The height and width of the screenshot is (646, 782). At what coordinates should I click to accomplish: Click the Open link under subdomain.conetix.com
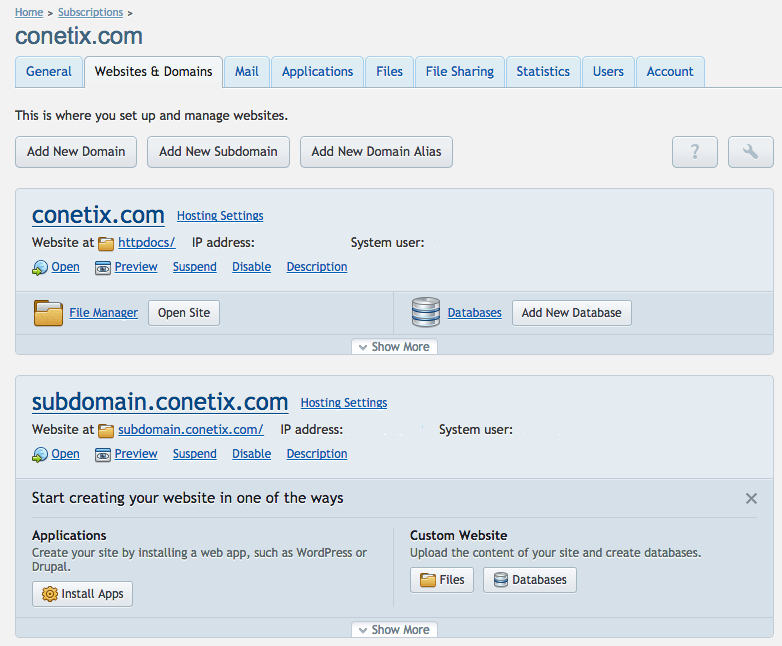tap(65, 454)
